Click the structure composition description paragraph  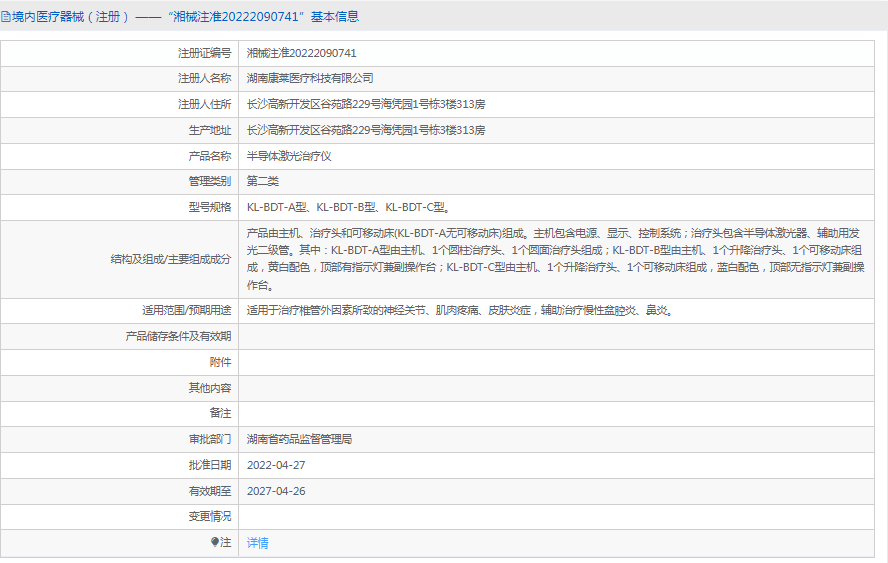click(x=556, y=259)
